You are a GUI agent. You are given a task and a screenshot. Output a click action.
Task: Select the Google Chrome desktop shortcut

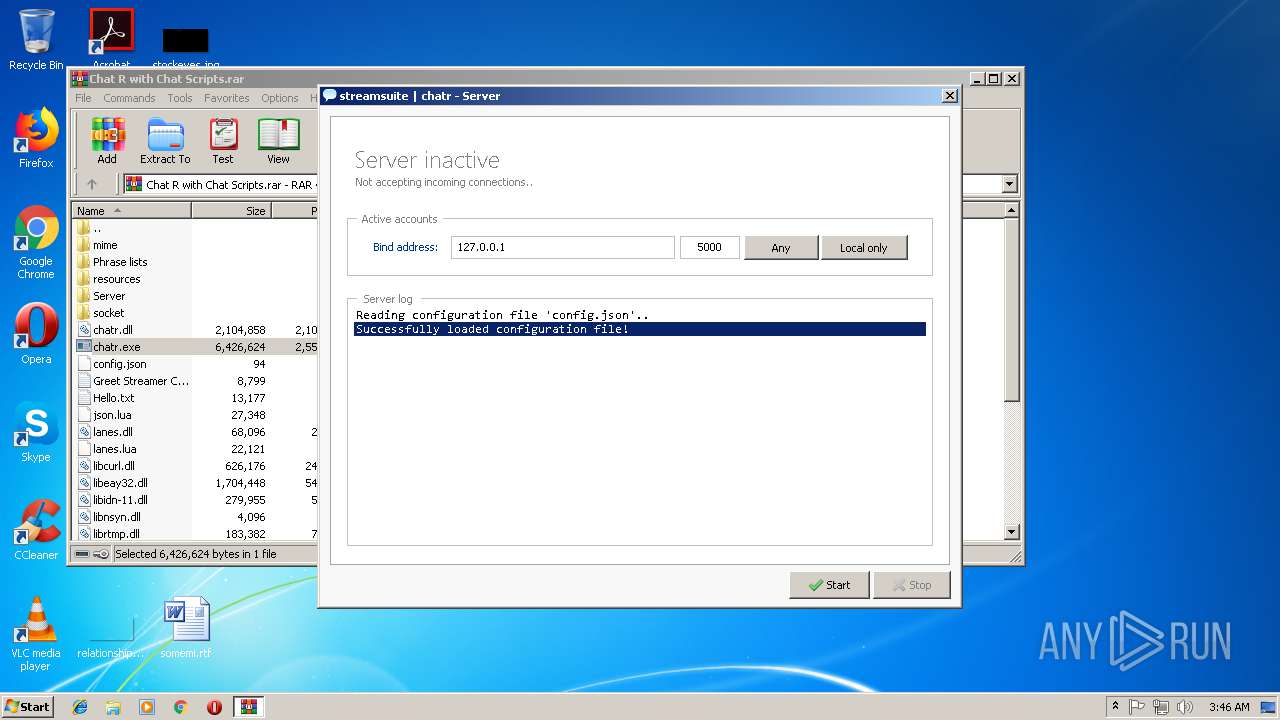point(36,243)
